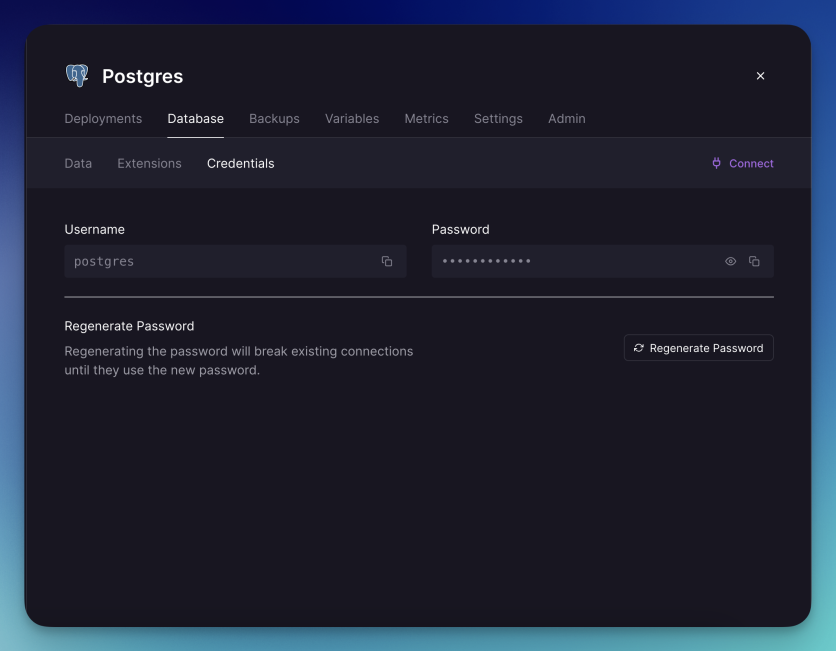Go to the Variables tab
This screenshot has height=651, width=836.
352,118
